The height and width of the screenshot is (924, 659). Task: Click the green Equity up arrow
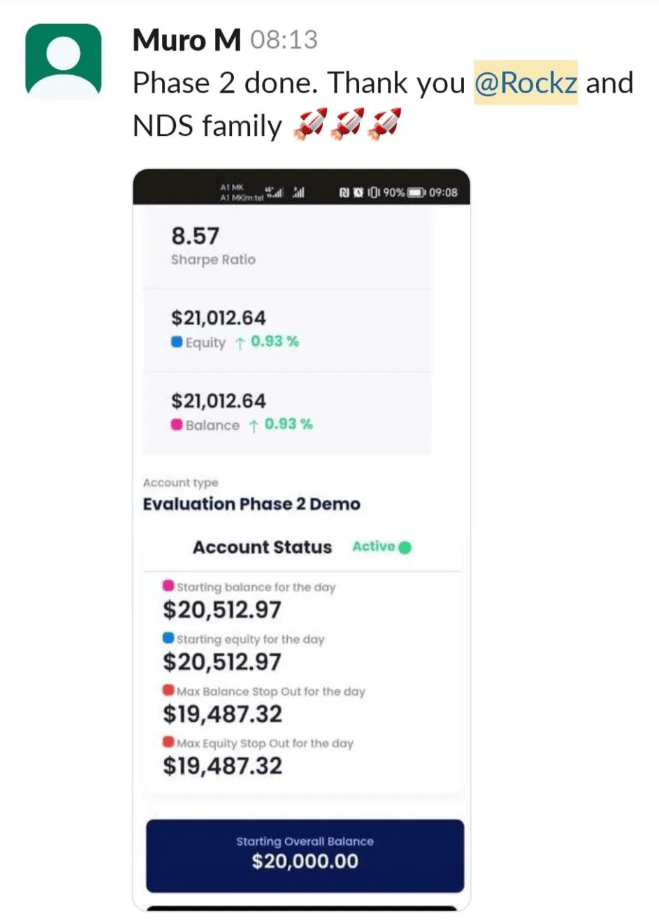[240, 343]
